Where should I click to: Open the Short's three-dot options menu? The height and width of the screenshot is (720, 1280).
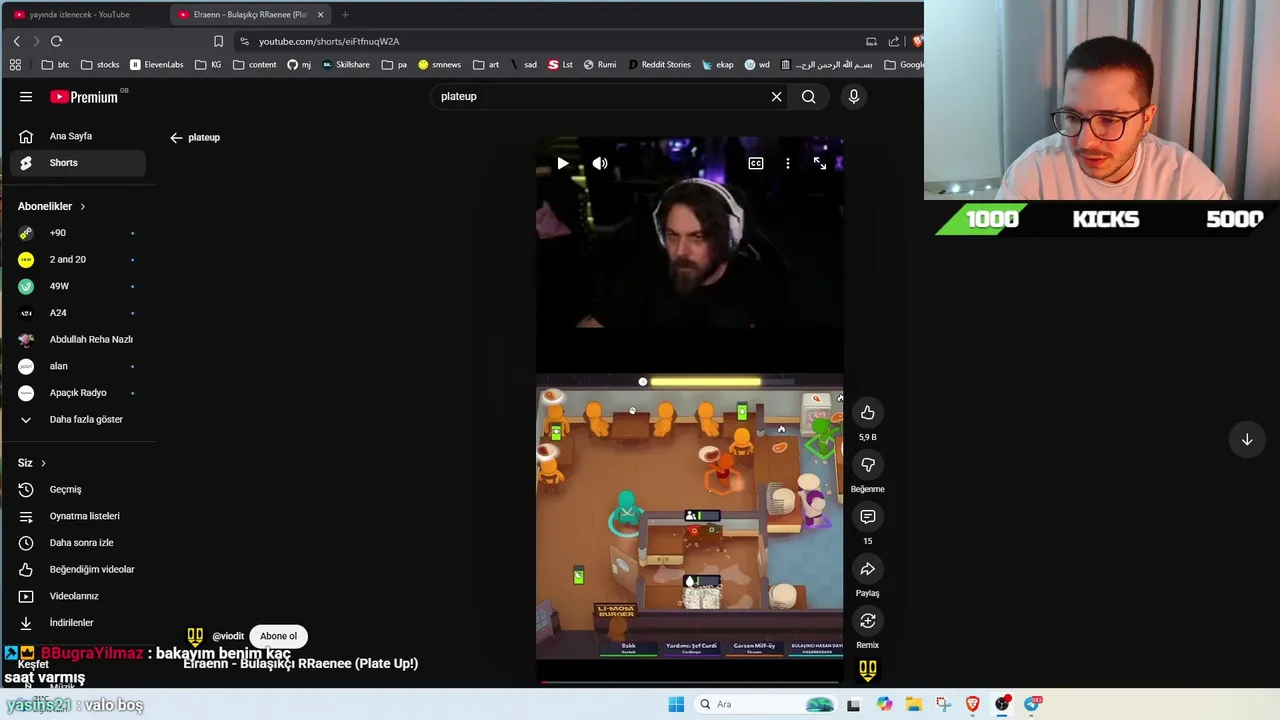pos(788,163)
